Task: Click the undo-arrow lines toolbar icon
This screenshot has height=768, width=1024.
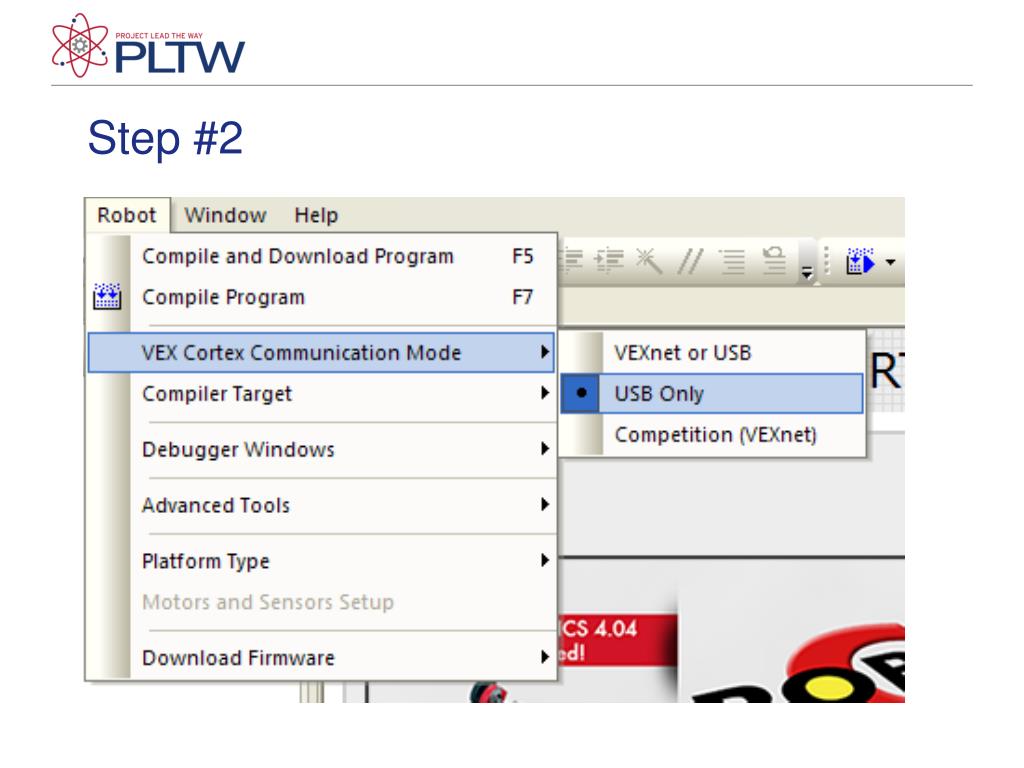Action: (x=775, y=261)
